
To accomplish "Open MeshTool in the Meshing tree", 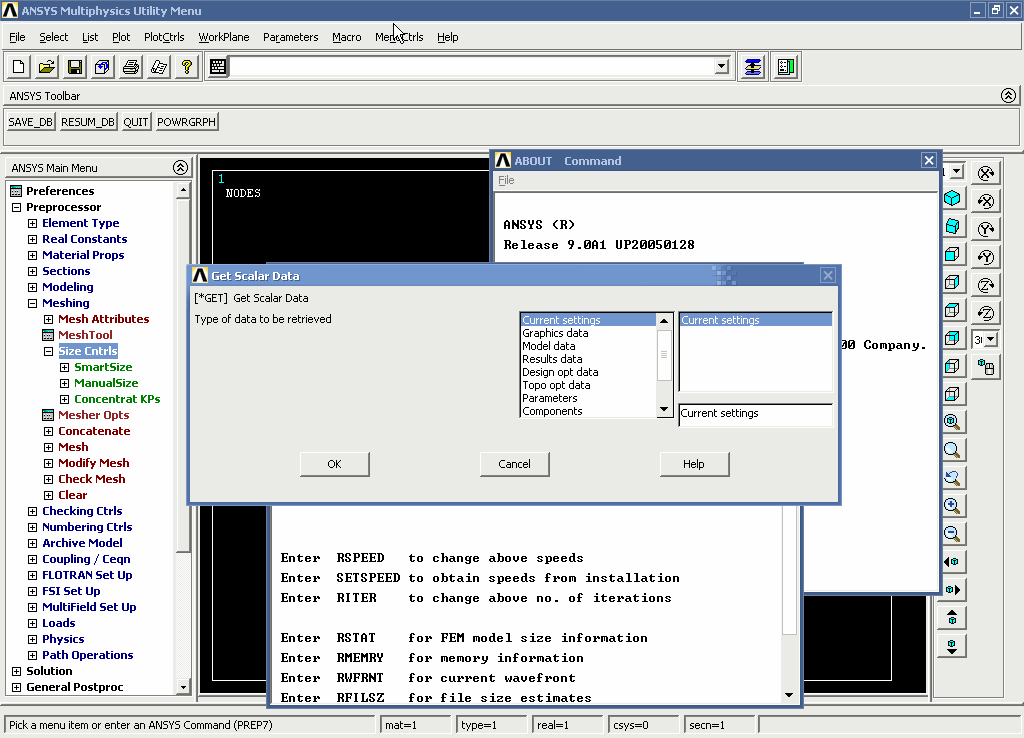I will 85,335.
